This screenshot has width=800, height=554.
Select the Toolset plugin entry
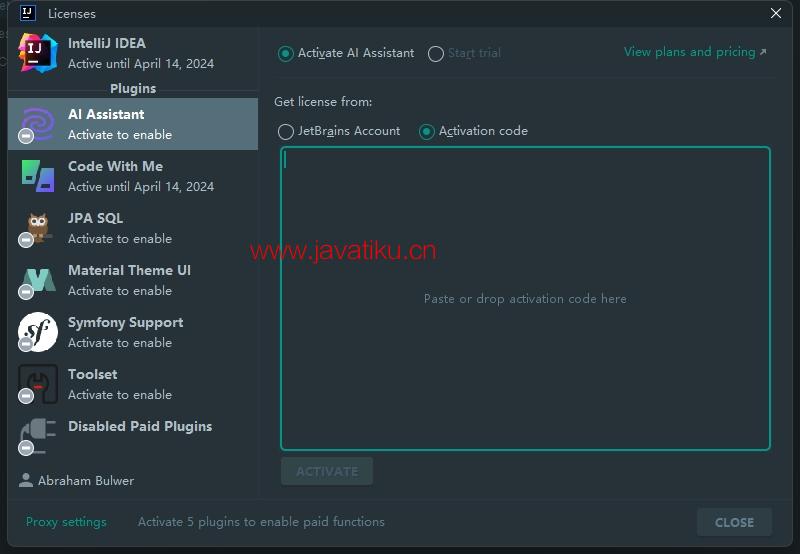[133, 384]
